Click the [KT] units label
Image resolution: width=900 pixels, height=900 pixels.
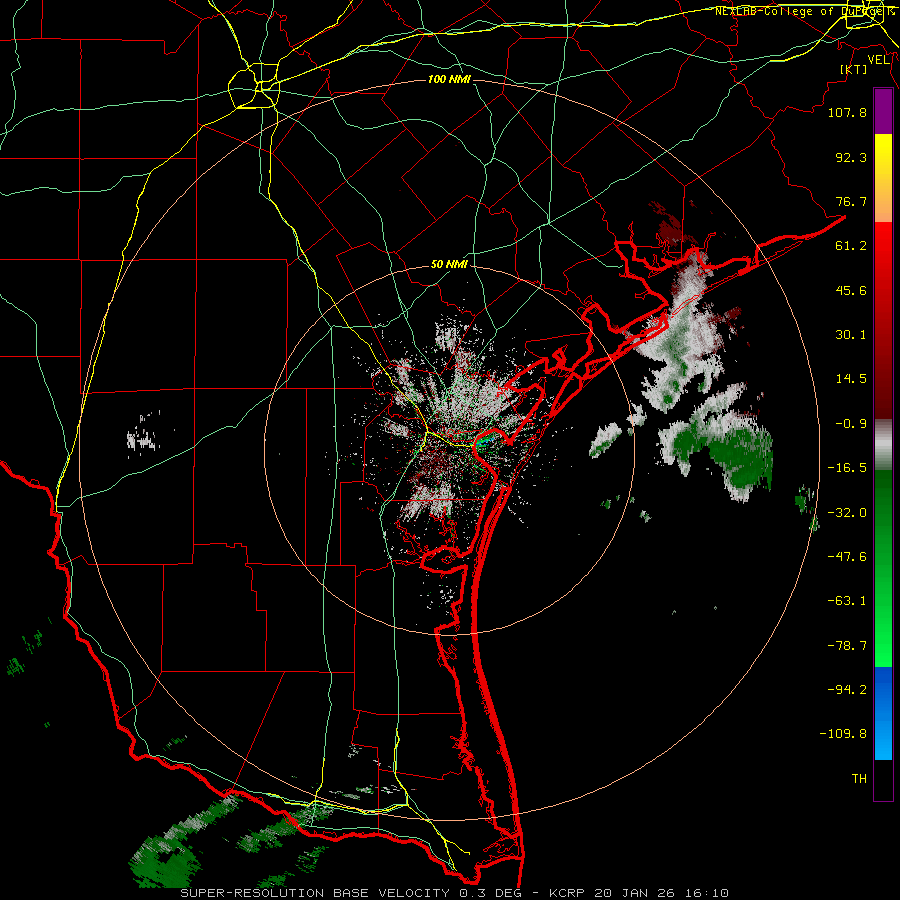click(854, 69)
